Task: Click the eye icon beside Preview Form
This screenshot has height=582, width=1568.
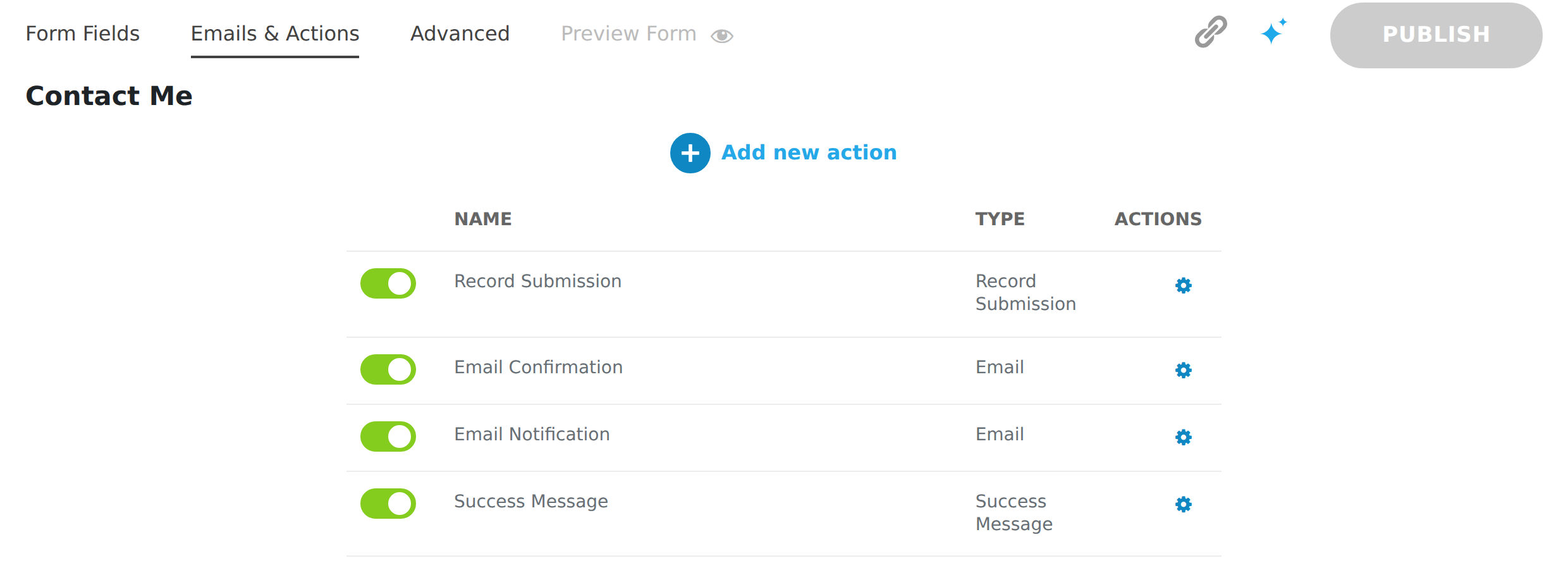Action: pos(721,36)
